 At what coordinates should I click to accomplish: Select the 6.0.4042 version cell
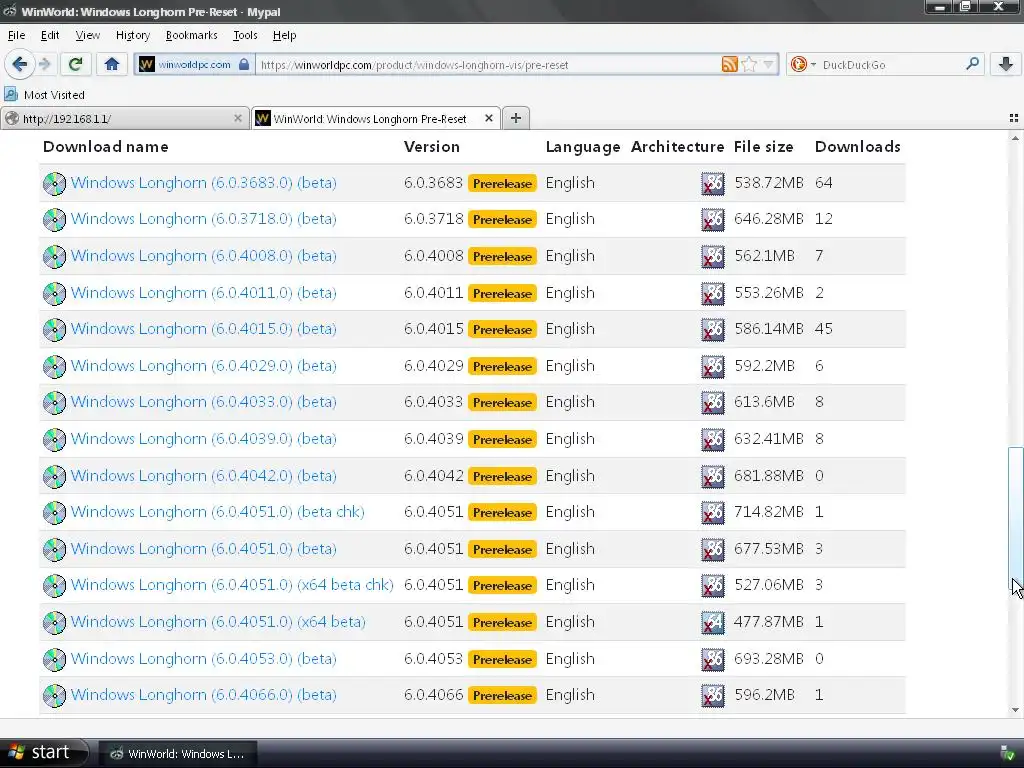pos(434,475)
